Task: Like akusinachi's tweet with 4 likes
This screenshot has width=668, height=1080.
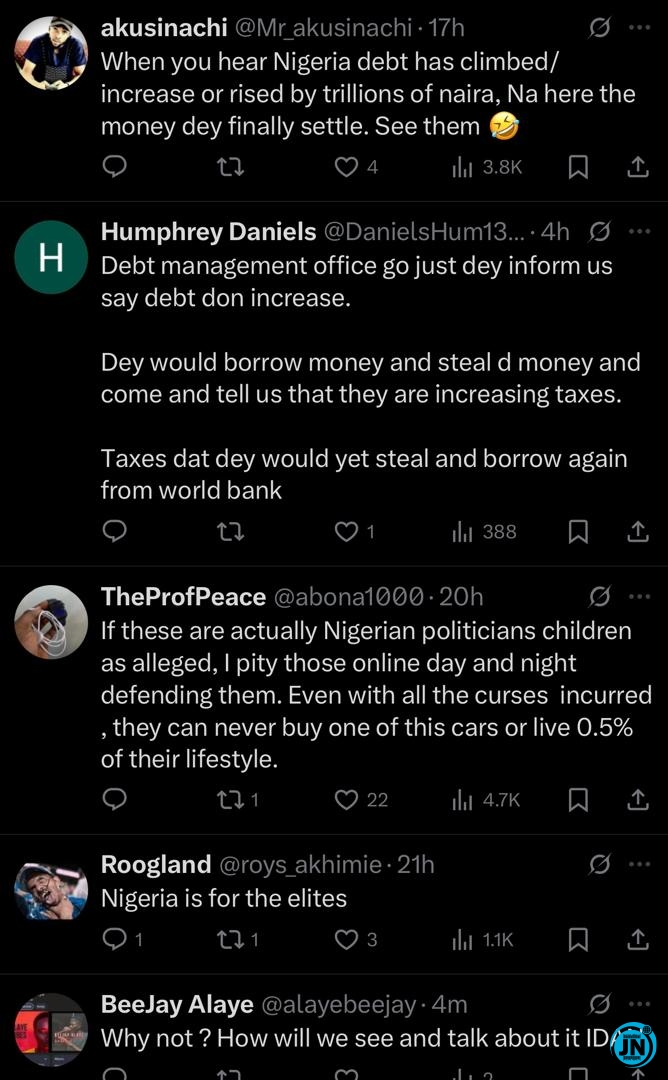Action: point(346,167)
